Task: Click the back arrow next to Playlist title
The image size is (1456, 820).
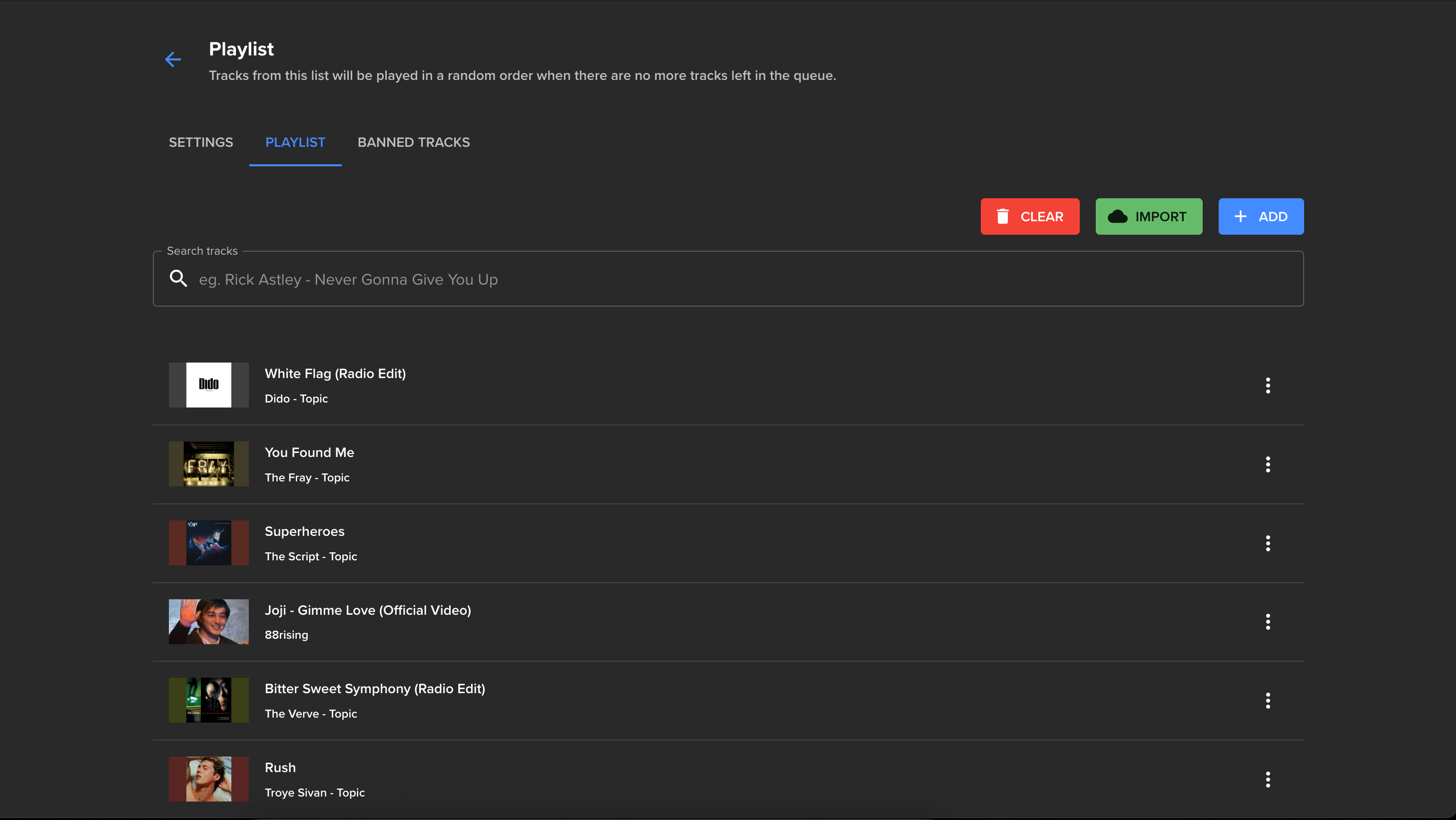Action: pos(173,59)
